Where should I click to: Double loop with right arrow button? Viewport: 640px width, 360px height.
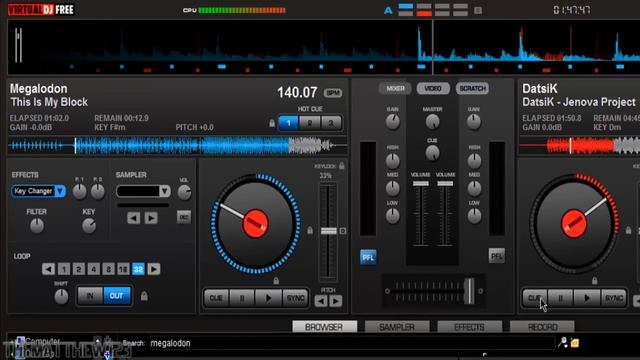point(154,269)
